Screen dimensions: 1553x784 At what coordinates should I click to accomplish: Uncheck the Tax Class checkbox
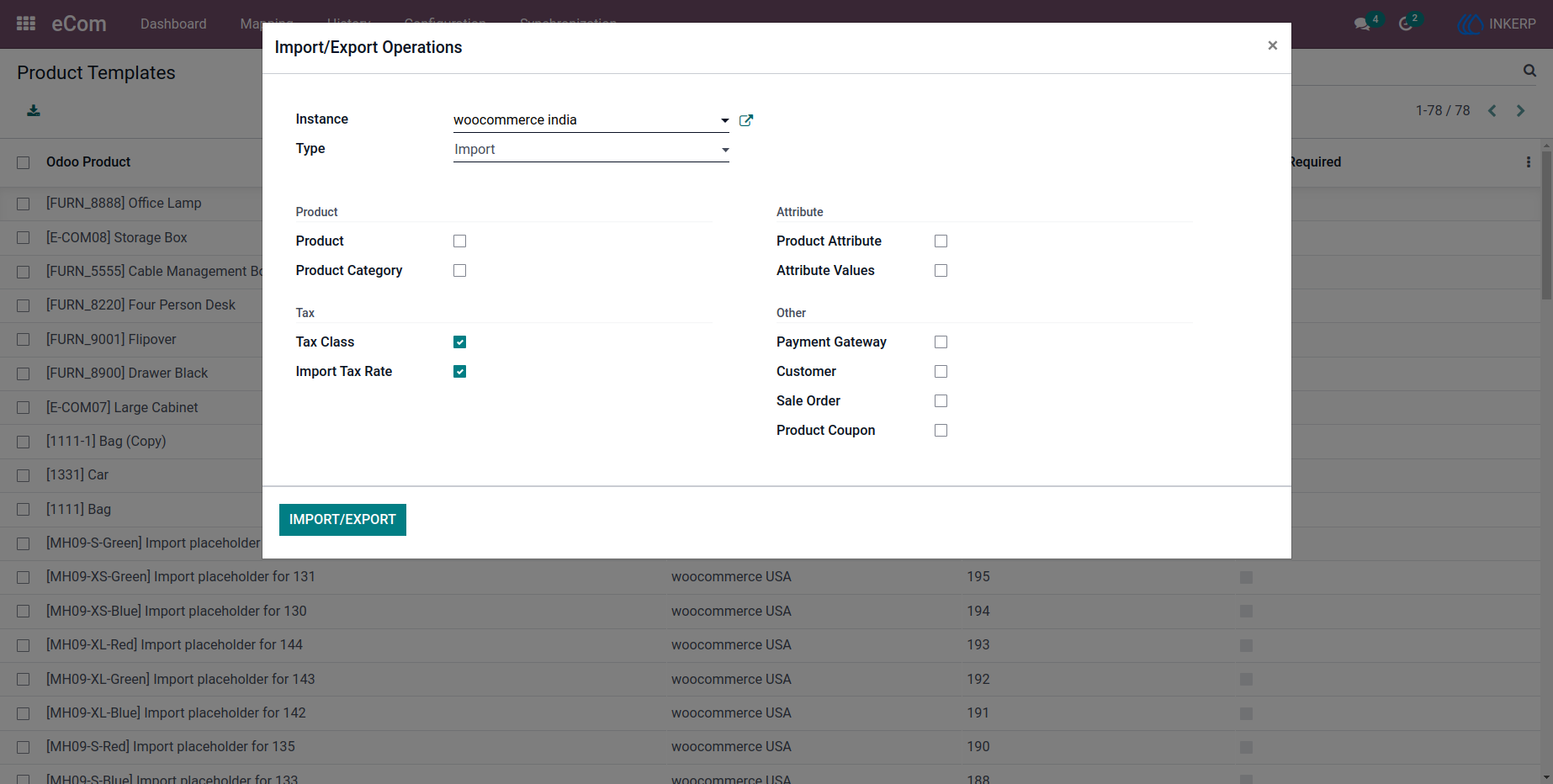(459, 342)
